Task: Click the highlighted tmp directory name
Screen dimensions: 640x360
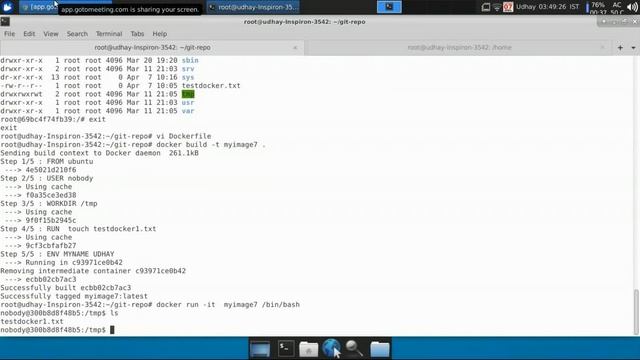Action: pos(188,94)
